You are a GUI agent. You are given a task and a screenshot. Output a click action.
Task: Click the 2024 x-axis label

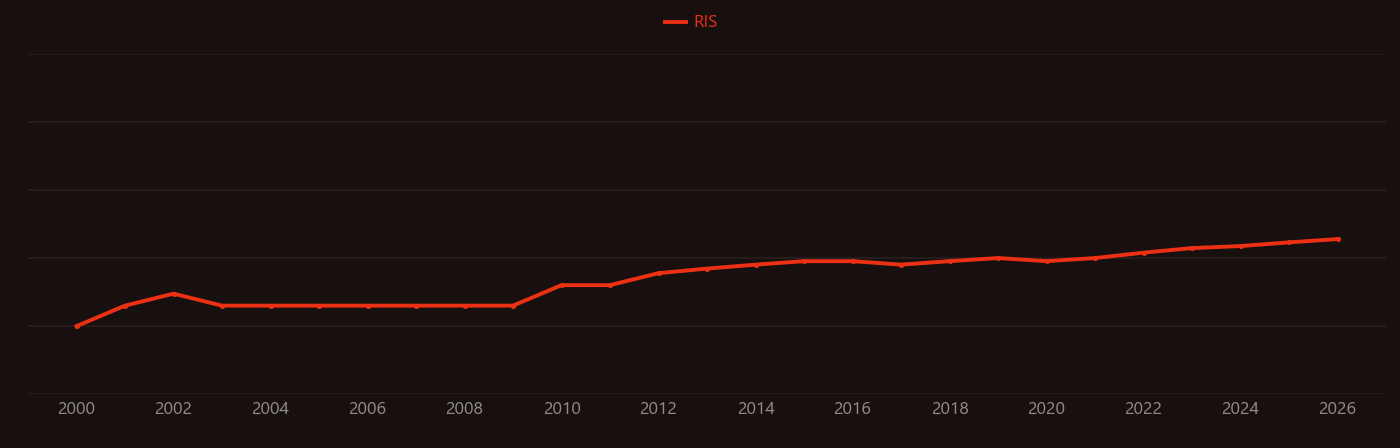(1240, 409)
